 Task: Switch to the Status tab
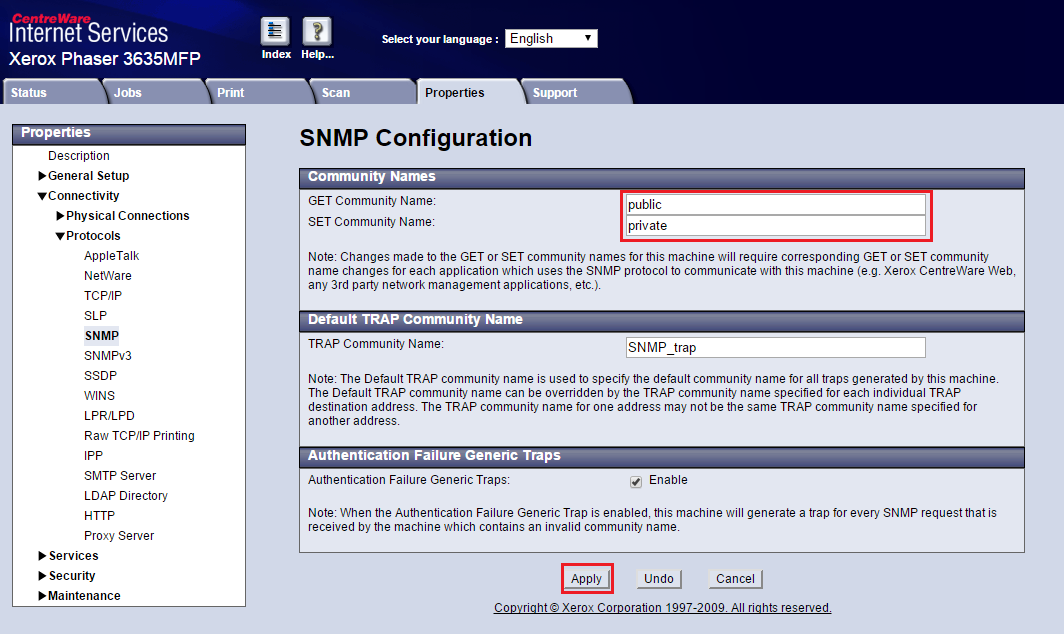point(30,93)
